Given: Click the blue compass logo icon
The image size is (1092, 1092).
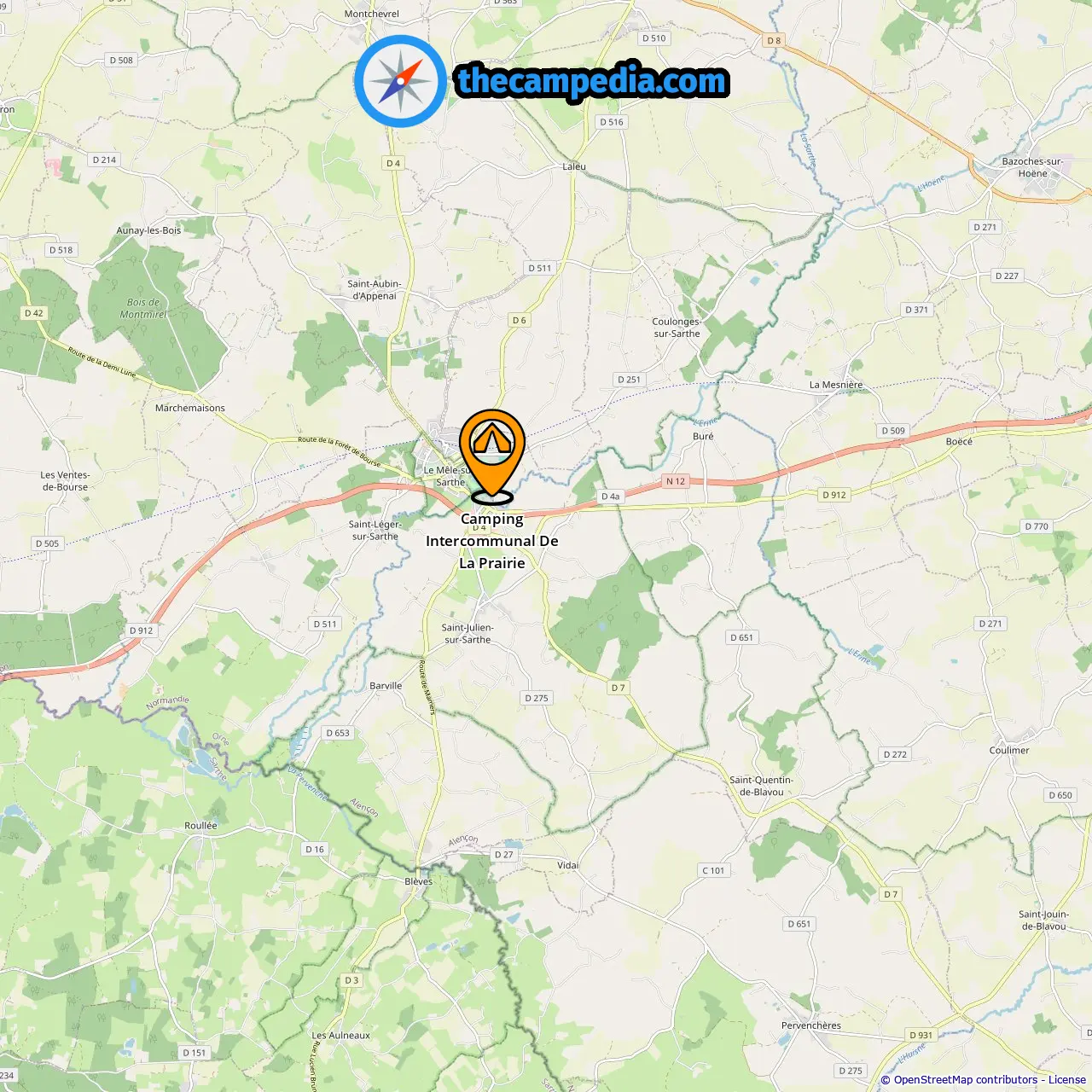Looking at the screenshot, I should 400,82.
